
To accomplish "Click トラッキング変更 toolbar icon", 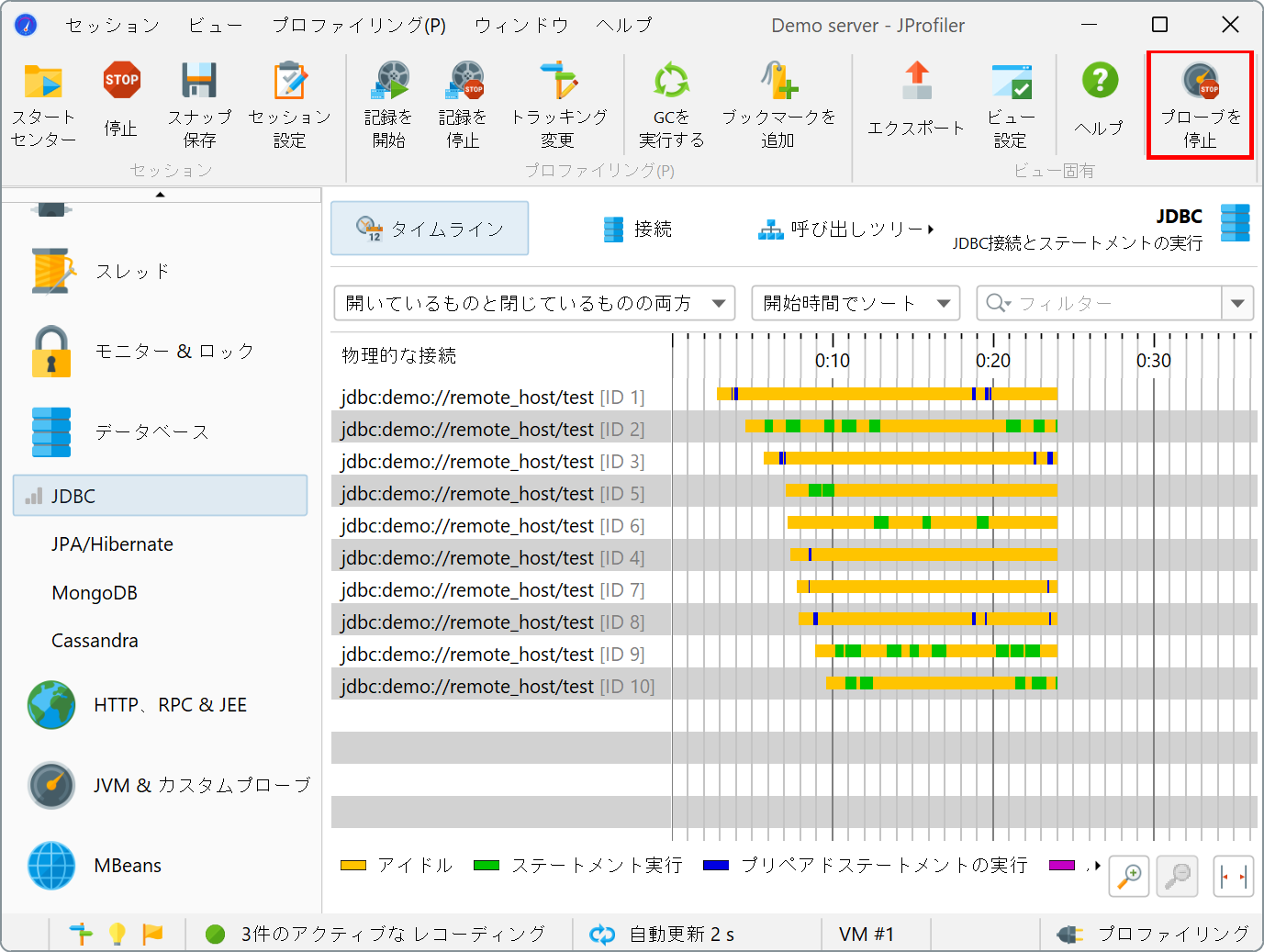I will (x=558, y=81).
